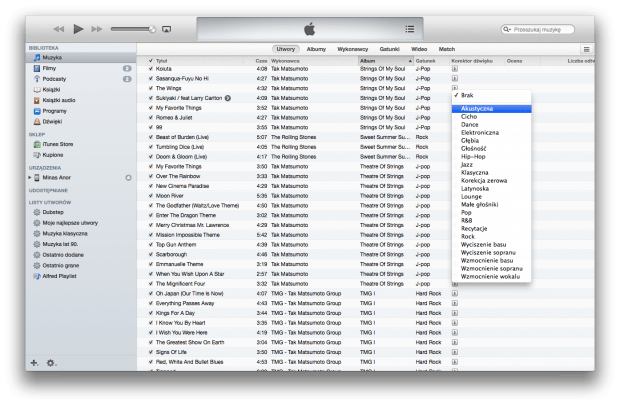Switch to the Match tab

click(x=447, y=49)
